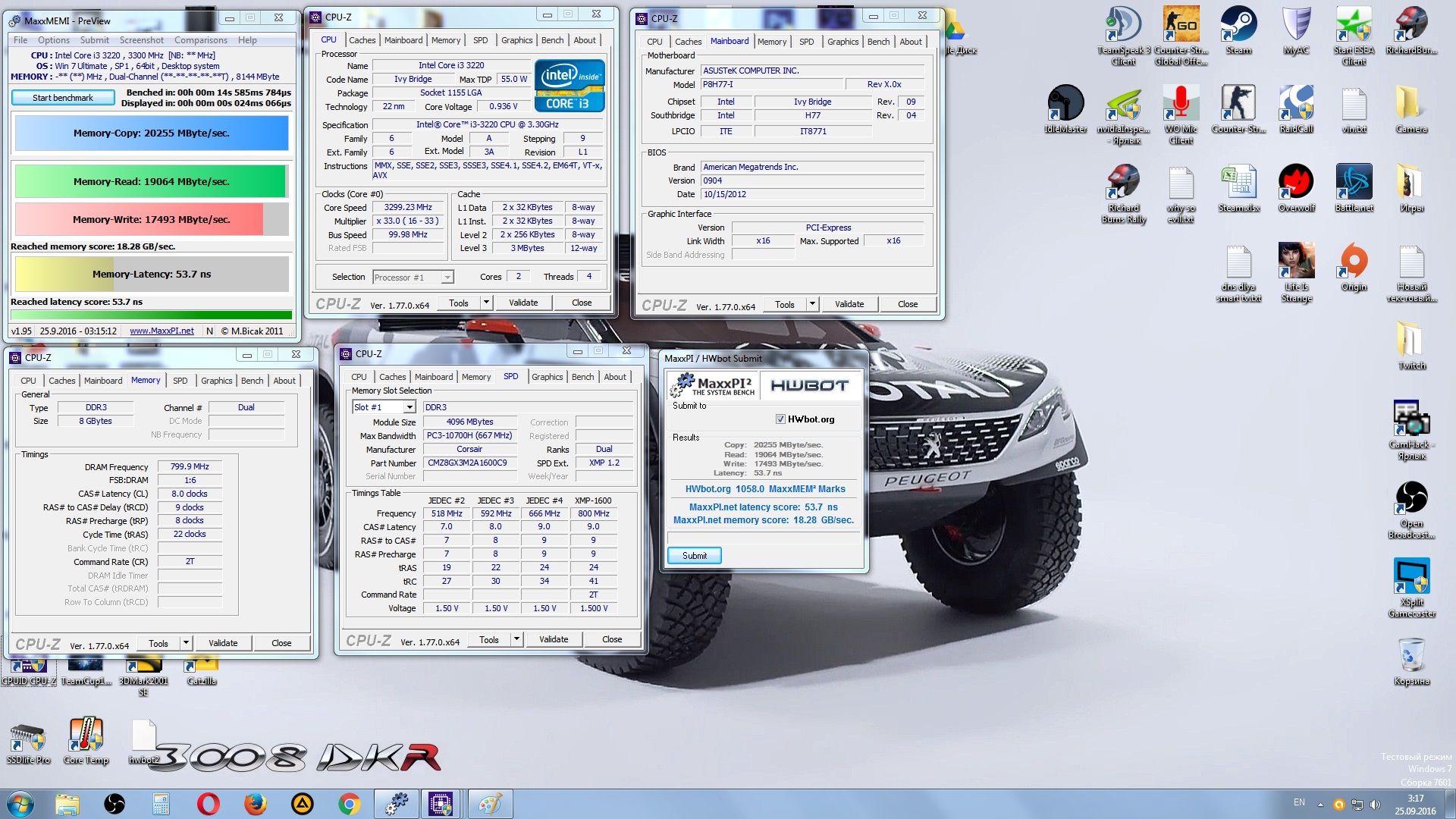Open the TeamSpeak 3 Client desktop icon
The image size is (1456, 819).
pyautogui.click(x=1123, y=34)
